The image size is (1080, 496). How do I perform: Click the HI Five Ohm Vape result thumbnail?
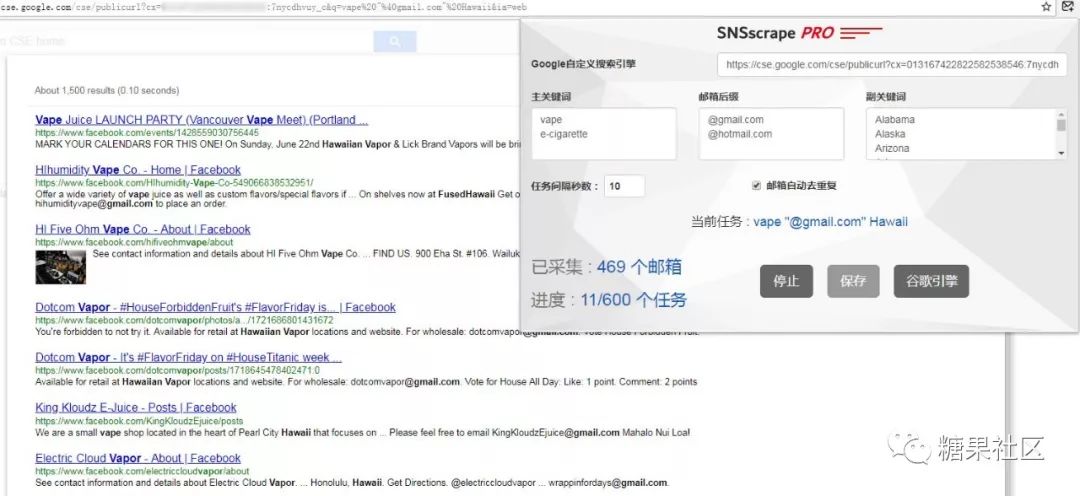point(61,267)
